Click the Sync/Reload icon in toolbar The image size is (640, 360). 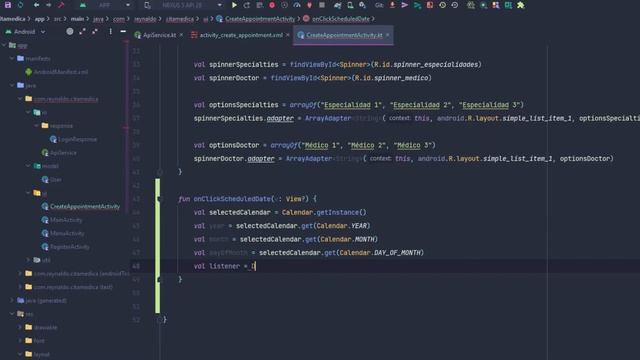point(20,5)
